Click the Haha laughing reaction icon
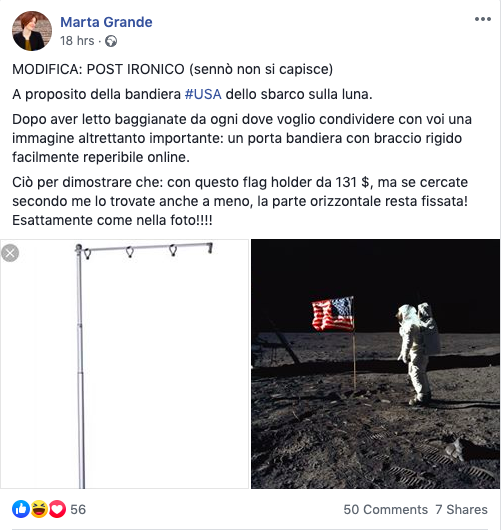The height and width of the screenshot is (530, 501). point(39,509)
